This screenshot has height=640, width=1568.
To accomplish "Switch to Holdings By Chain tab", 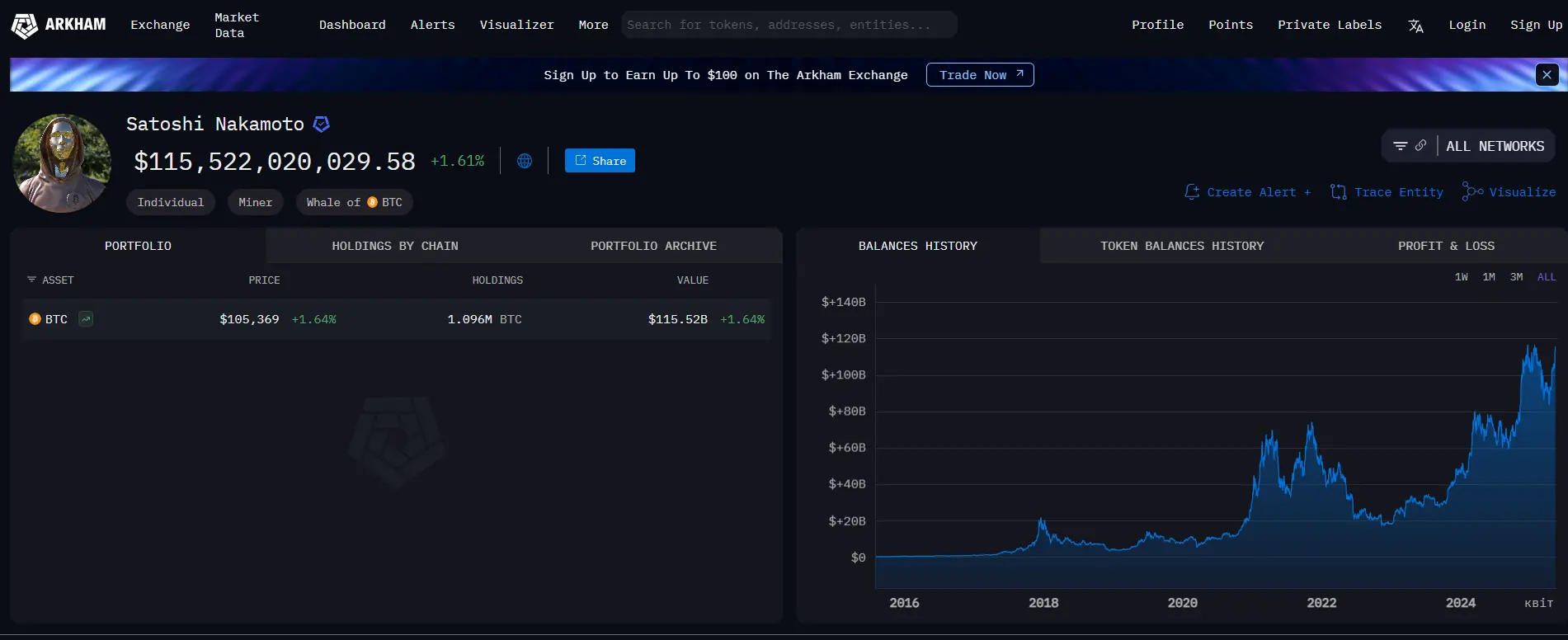I will (395, 246).
